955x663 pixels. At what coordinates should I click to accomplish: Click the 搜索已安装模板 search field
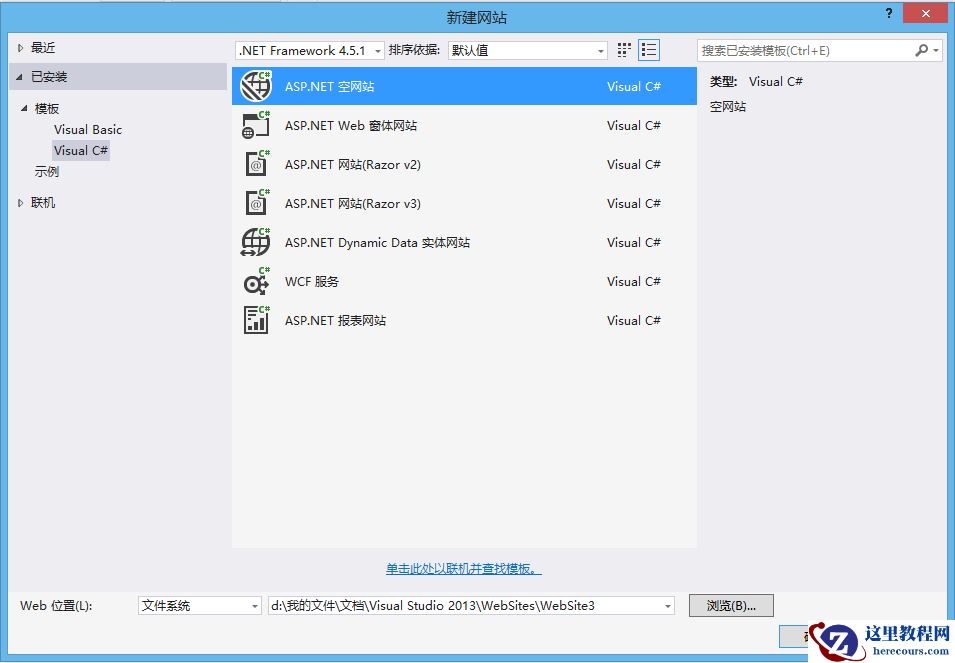pos(805,51)
